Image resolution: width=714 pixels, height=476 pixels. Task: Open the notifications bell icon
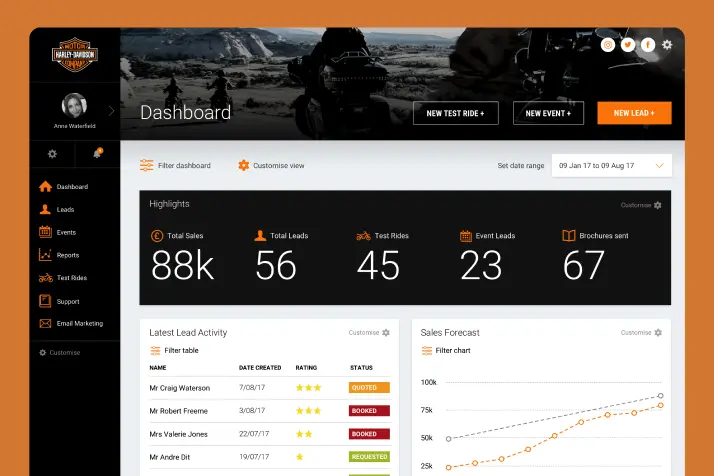pos(97,153)
